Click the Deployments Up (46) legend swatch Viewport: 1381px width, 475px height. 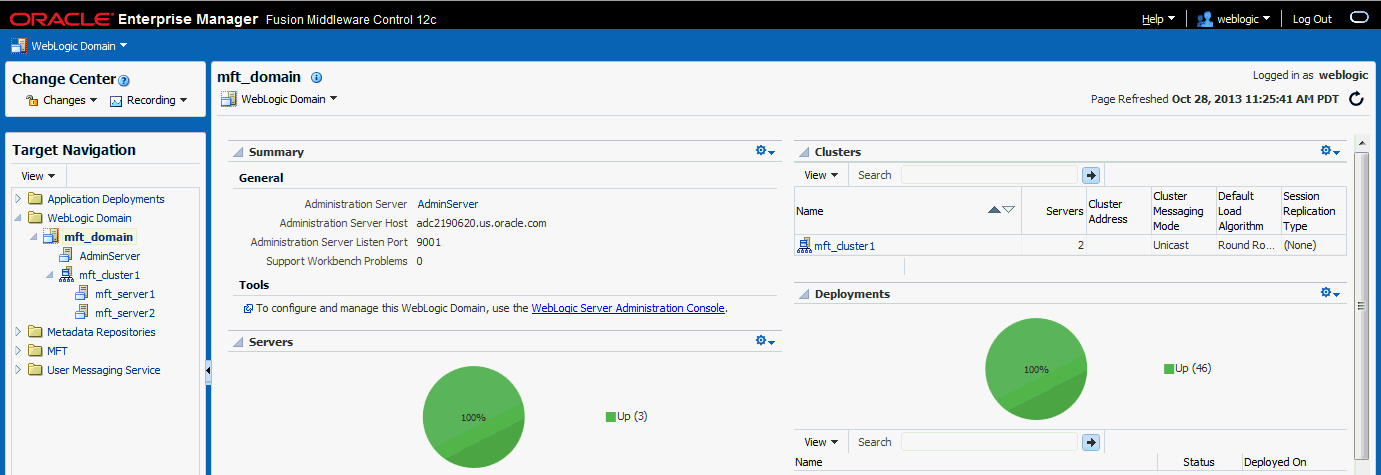pos(1169,369)
